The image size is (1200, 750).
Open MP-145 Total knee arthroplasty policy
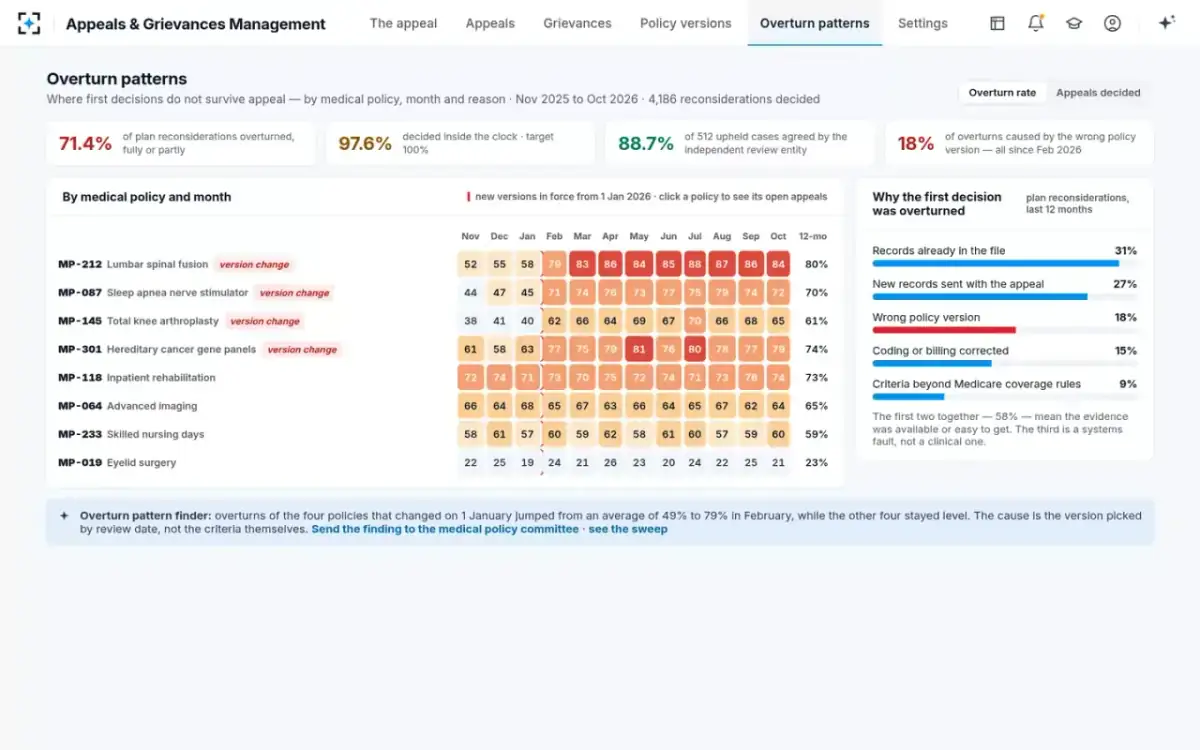[x=138, y=321]
